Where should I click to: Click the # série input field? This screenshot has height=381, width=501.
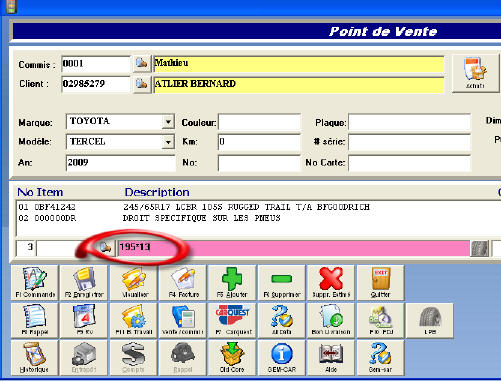(x=410, y=142)
